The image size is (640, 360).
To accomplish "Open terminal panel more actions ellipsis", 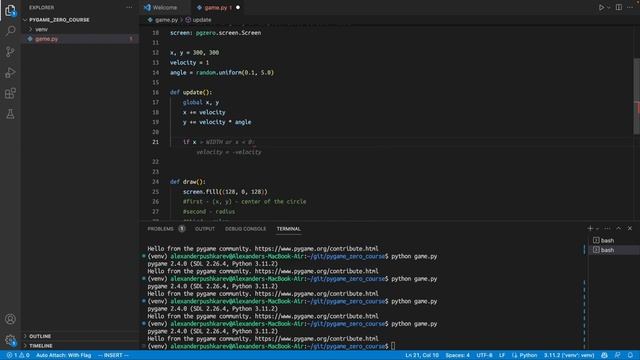I will click(x=607, y=229).
